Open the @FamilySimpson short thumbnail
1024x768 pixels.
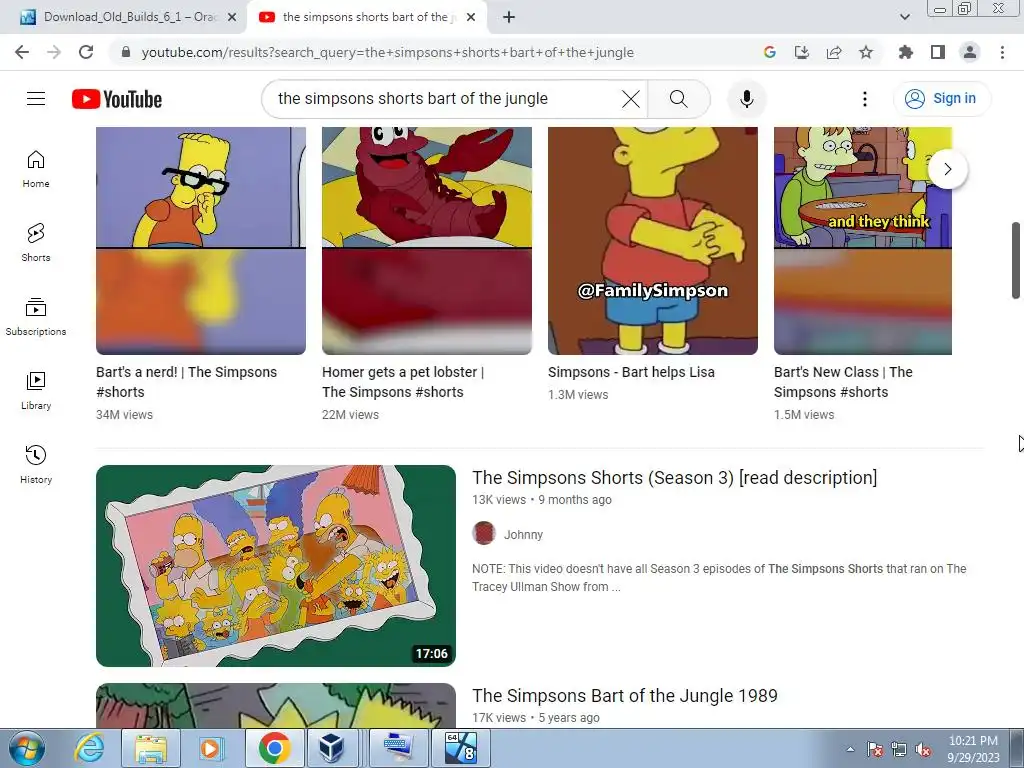point(652,241)
